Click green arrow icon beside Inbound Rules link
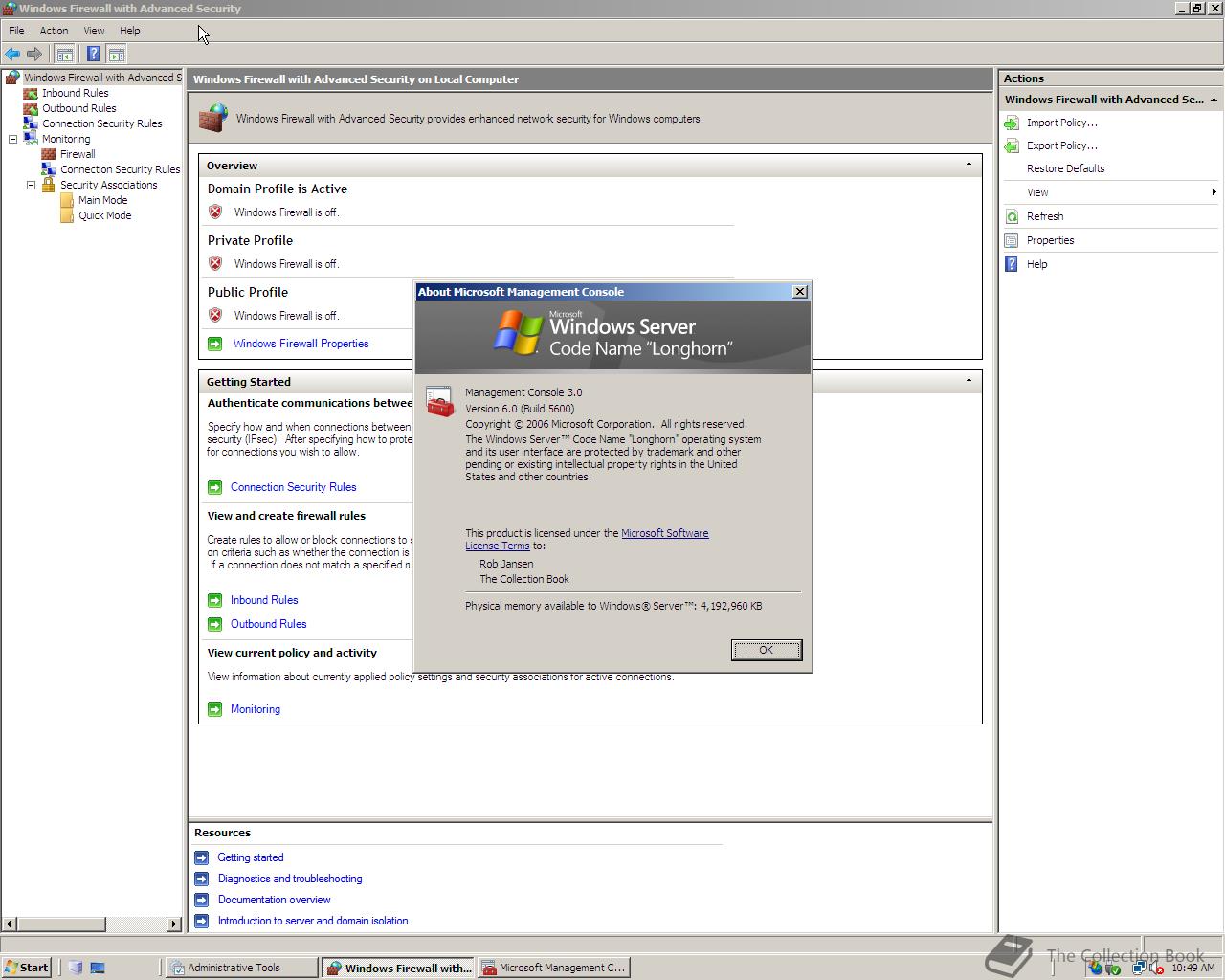1225x980 pixels. (x=215, y=600)
